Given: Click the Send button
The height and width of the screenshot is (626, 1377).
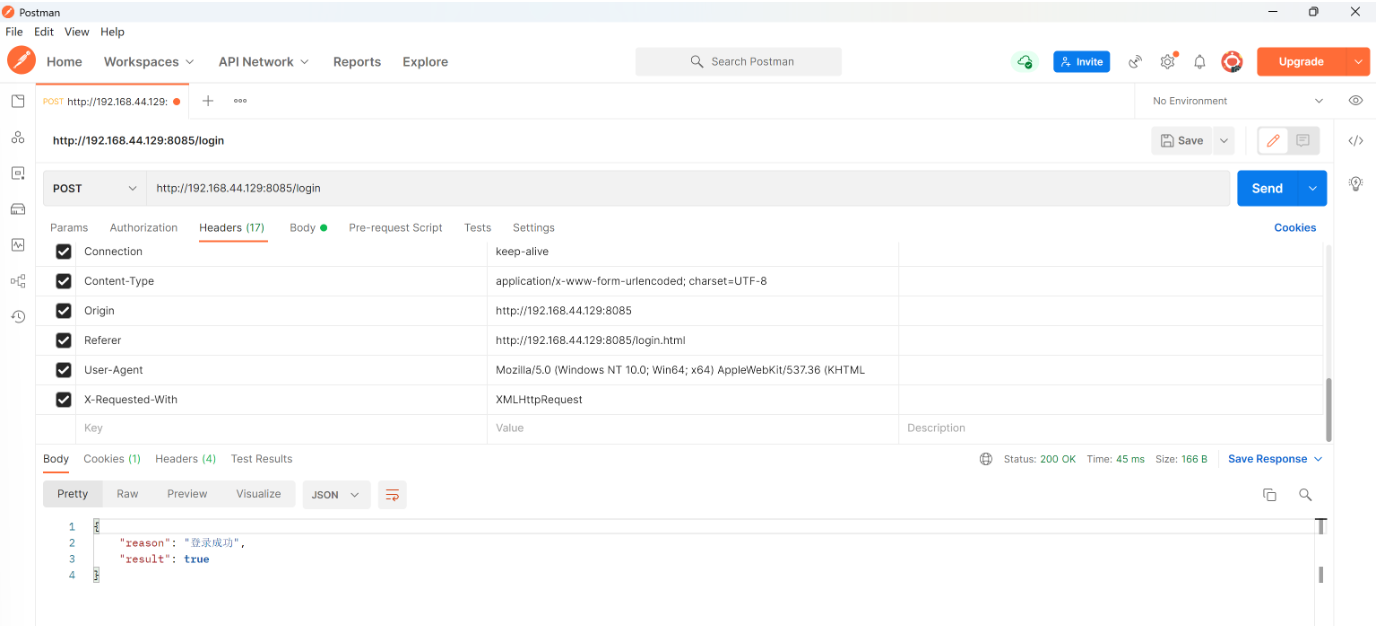Looking at the screenshot, I should [x=1267, y=188].
